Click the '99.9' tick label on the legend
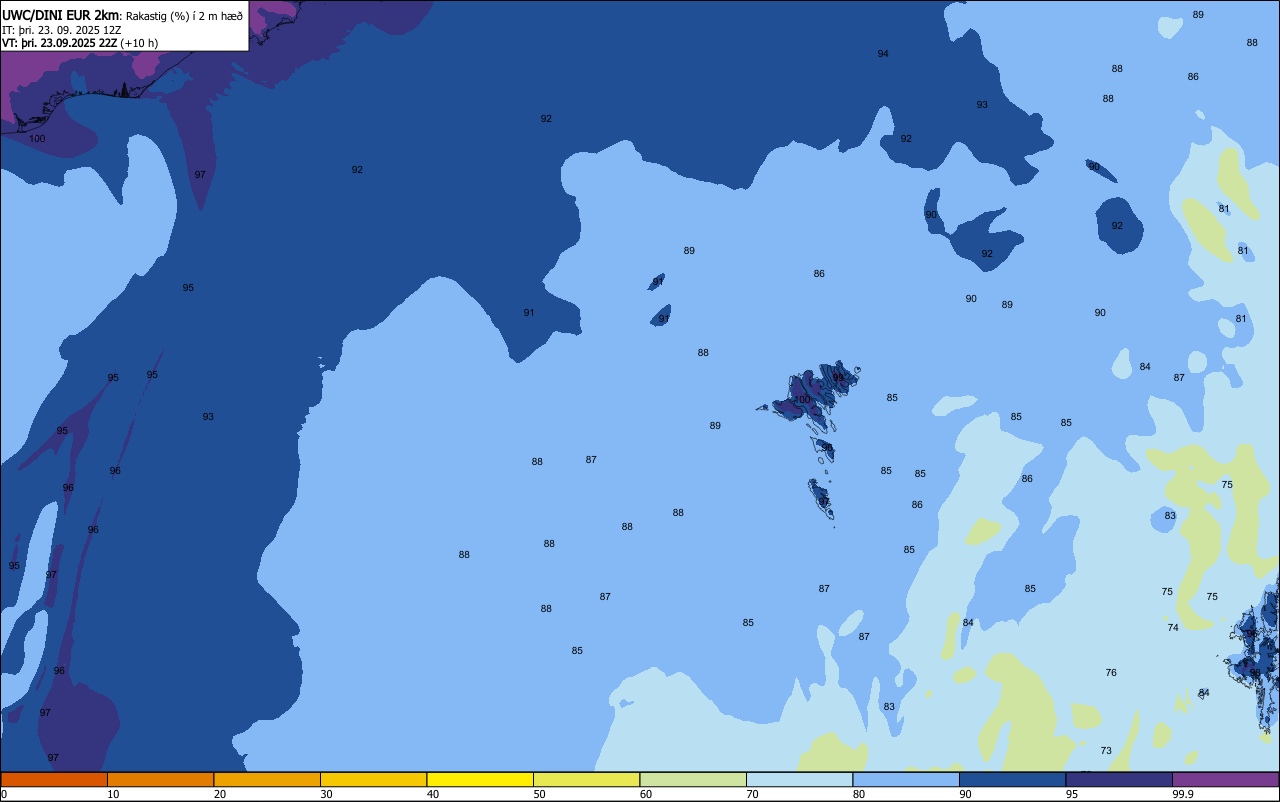 coord(1184,794)
